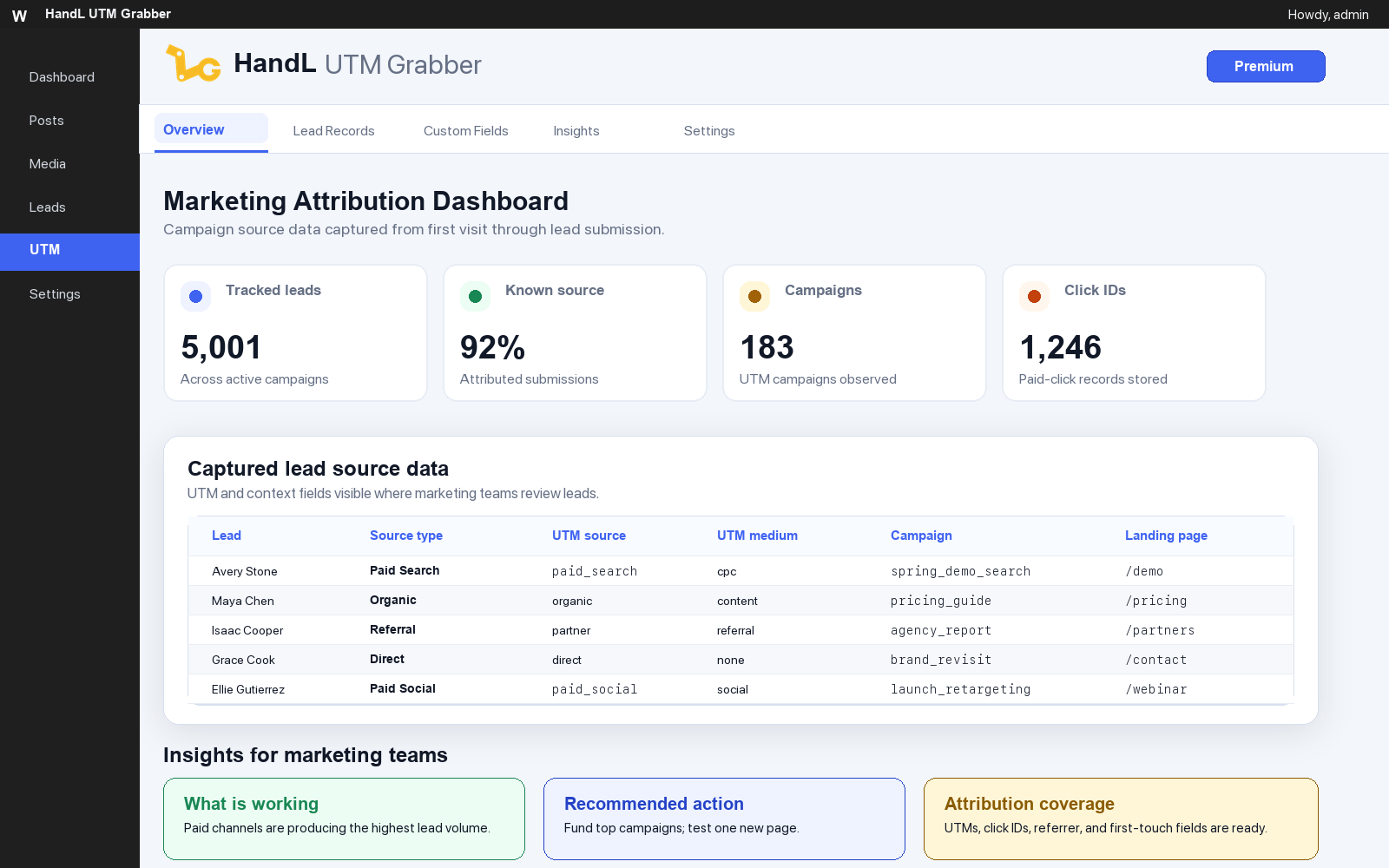Screen dimensions: 1389x868
Task: Click the HandL orange logo icon
Action: [193, 63]
